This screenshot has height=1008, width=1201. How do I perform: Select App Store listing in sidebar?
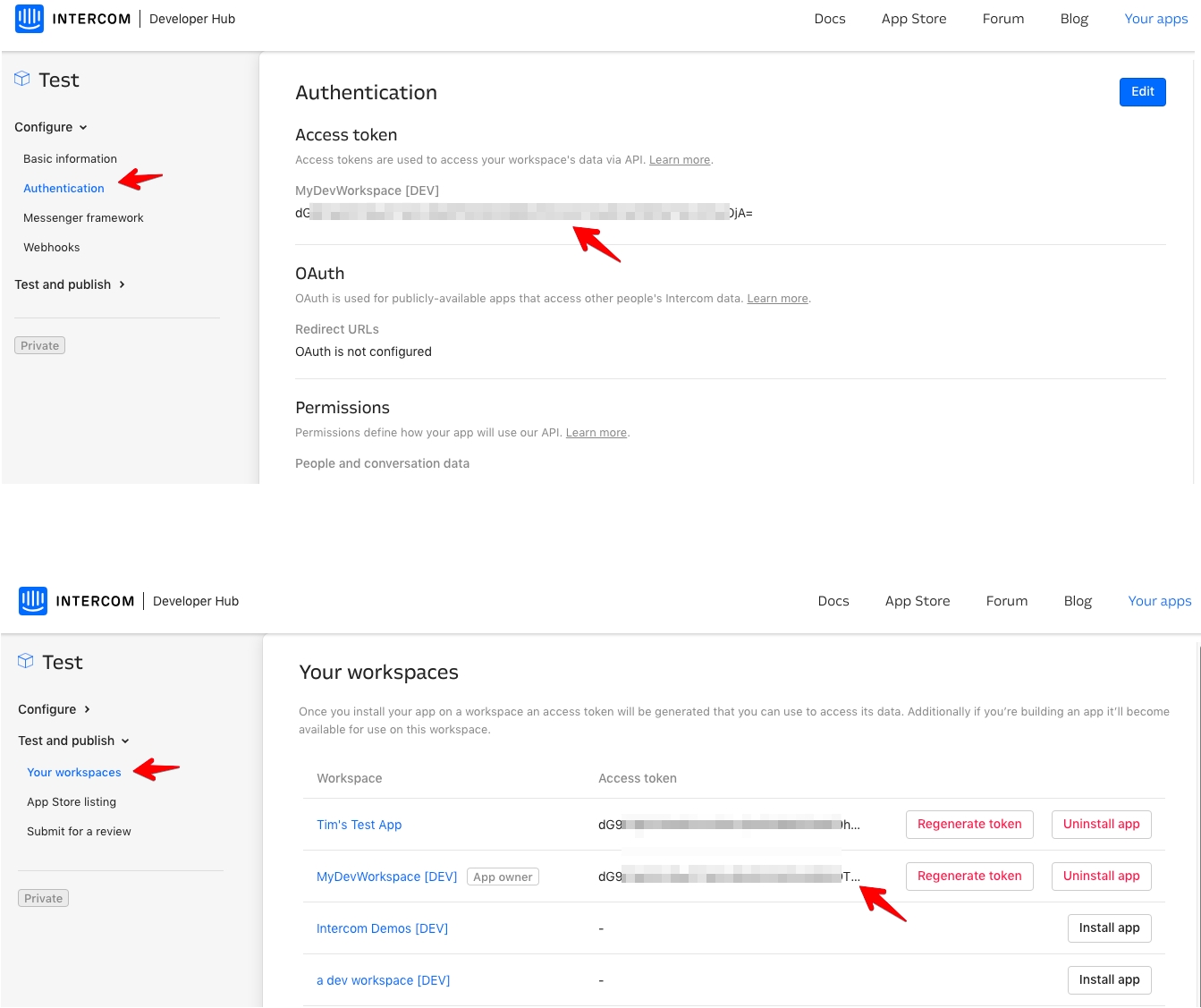[x=72, y=802]
